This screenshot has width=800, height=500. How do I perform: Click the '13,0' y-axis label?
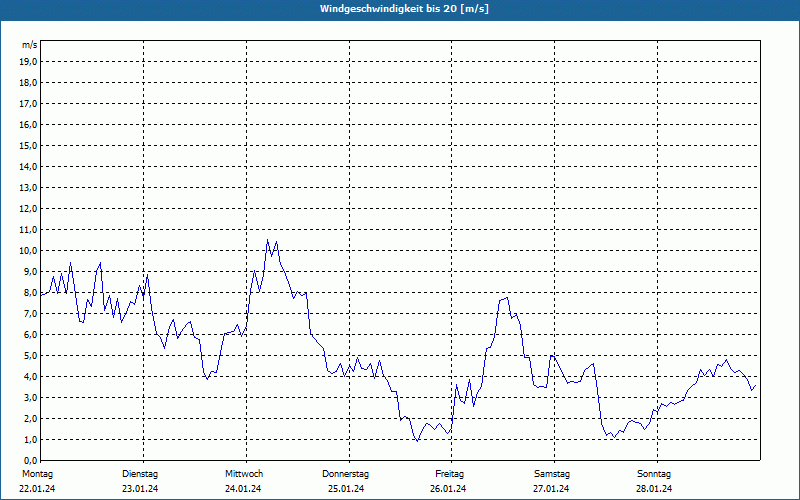point(28,188)
